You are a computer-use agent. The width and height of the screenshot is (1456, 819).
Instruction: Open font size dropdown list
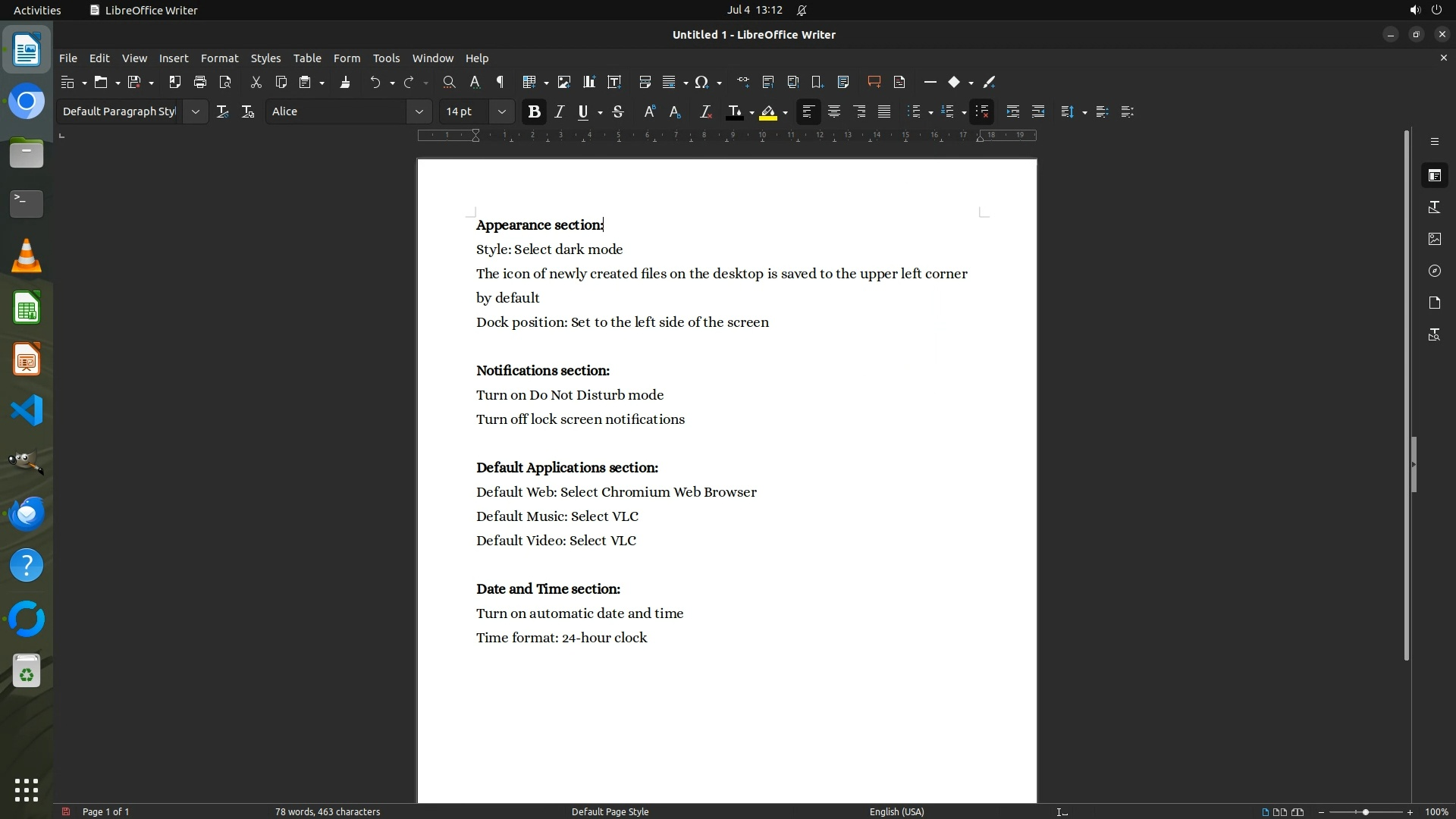pos(501,111)
